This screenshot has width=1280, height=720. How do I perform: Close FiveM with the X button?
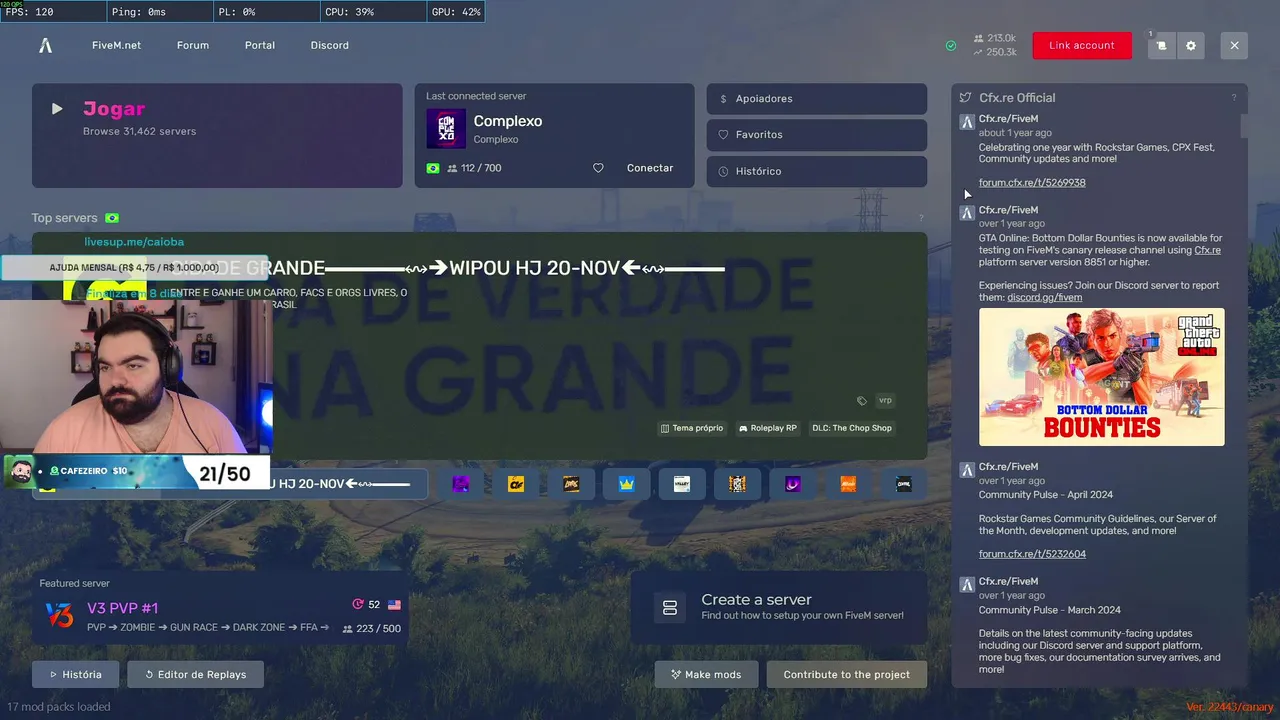1234,45
